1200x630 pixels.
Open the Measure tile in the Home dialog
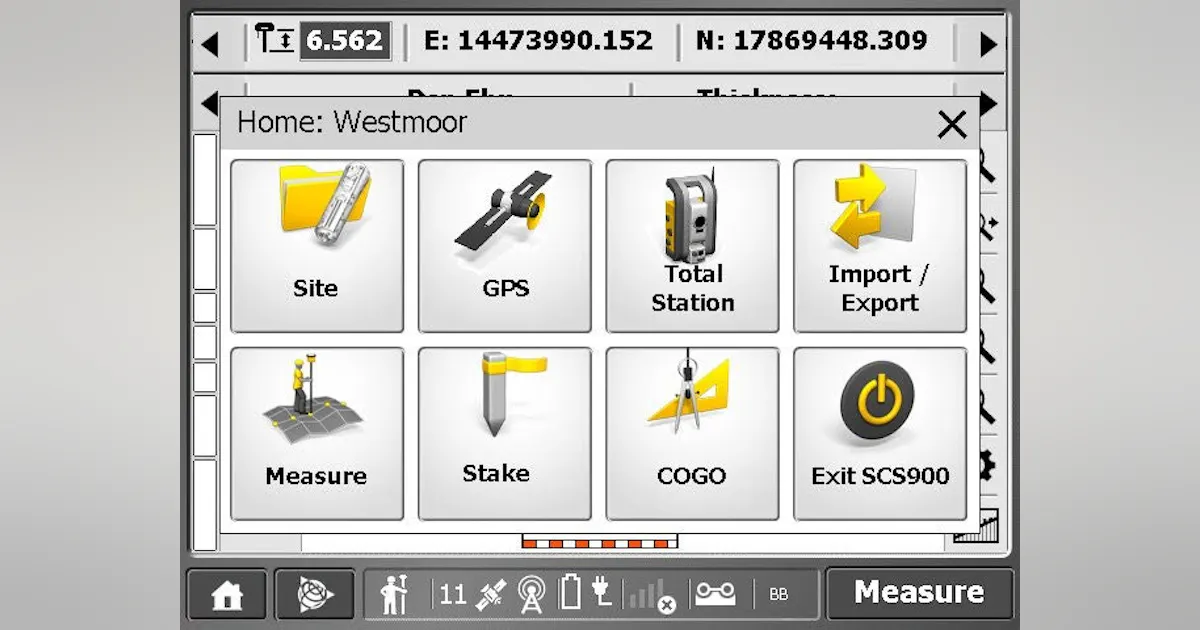tap(317, 434)
